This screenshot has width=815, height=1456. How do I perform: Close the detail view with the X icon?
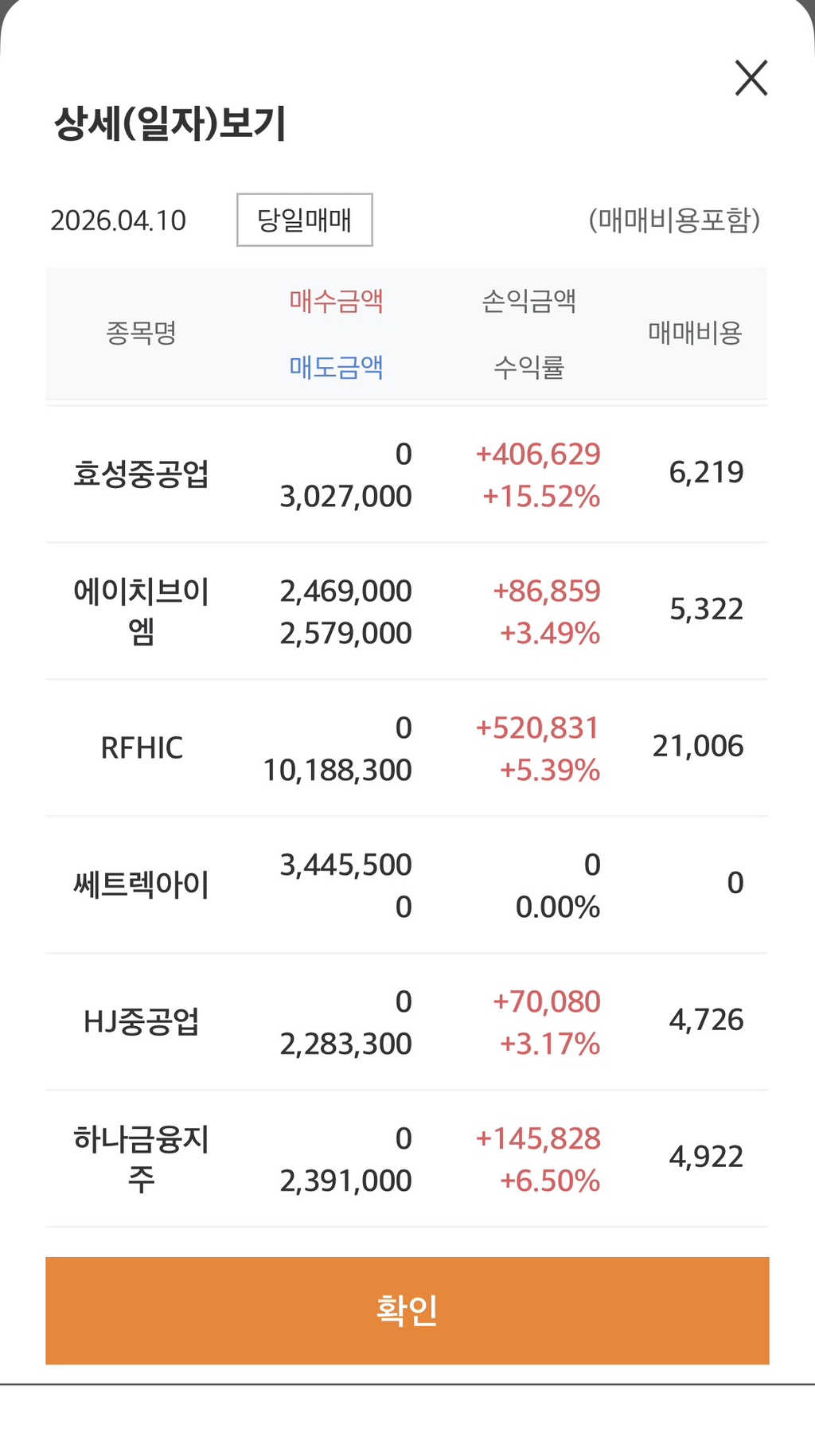(x=751, y=78)
